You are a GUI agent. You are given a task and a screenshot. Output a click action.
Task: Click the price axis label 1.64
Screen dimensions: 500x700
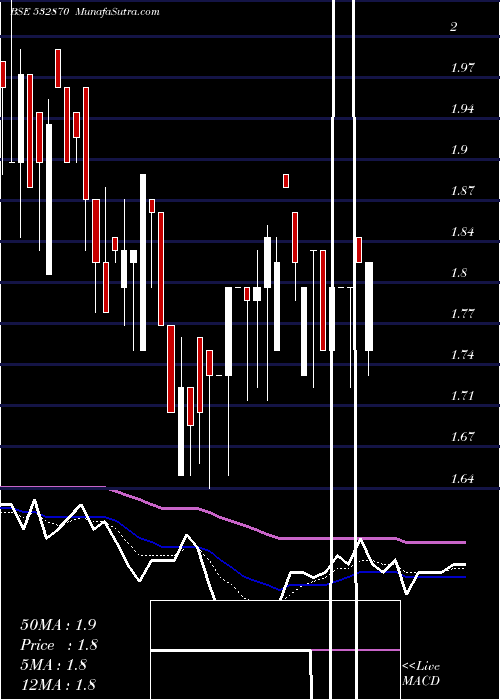pos(462,479)
